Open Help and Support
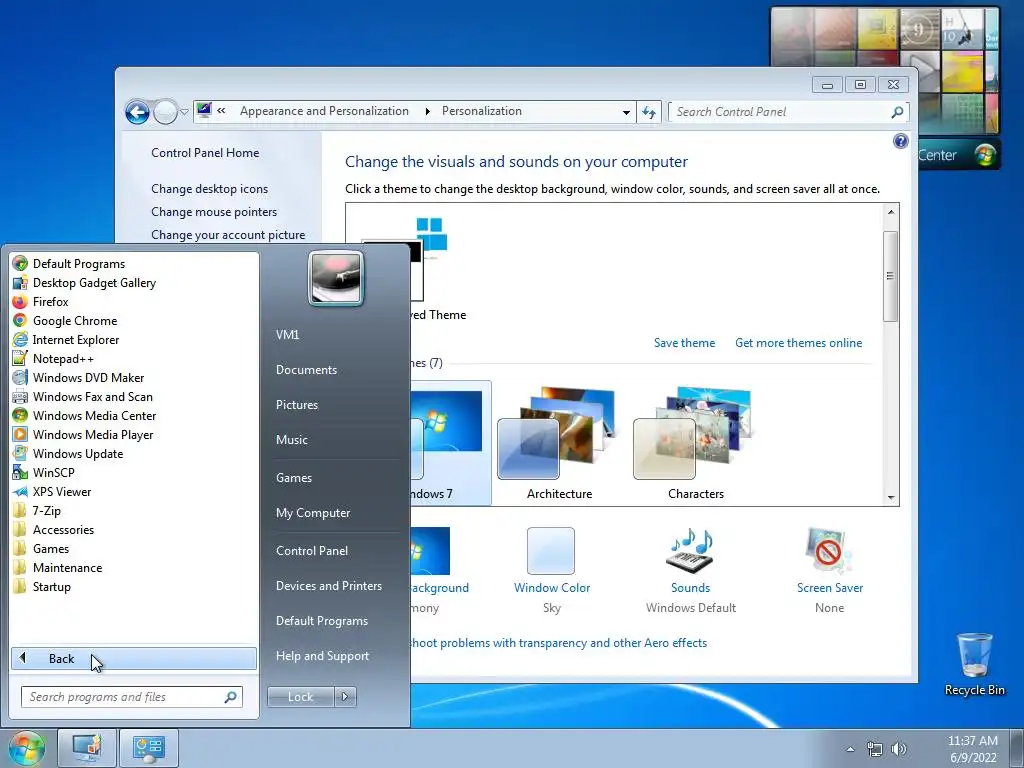Viewport: 1024px width, 768px height. 322,656
